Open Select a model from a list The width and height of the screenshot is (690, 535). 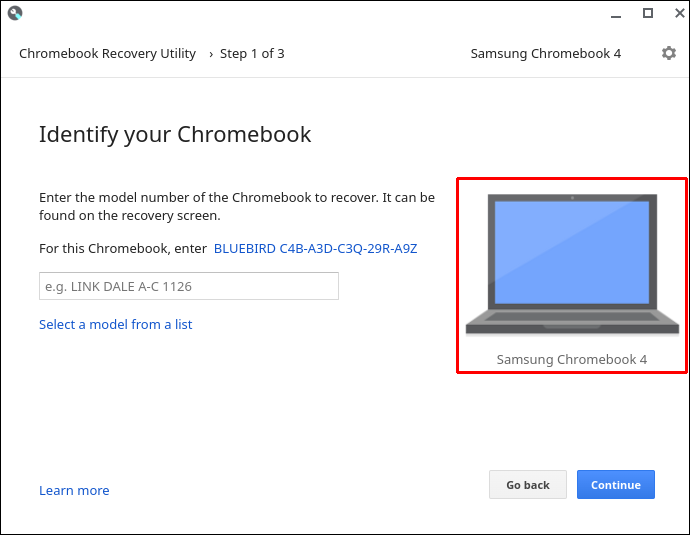(115, 325)
